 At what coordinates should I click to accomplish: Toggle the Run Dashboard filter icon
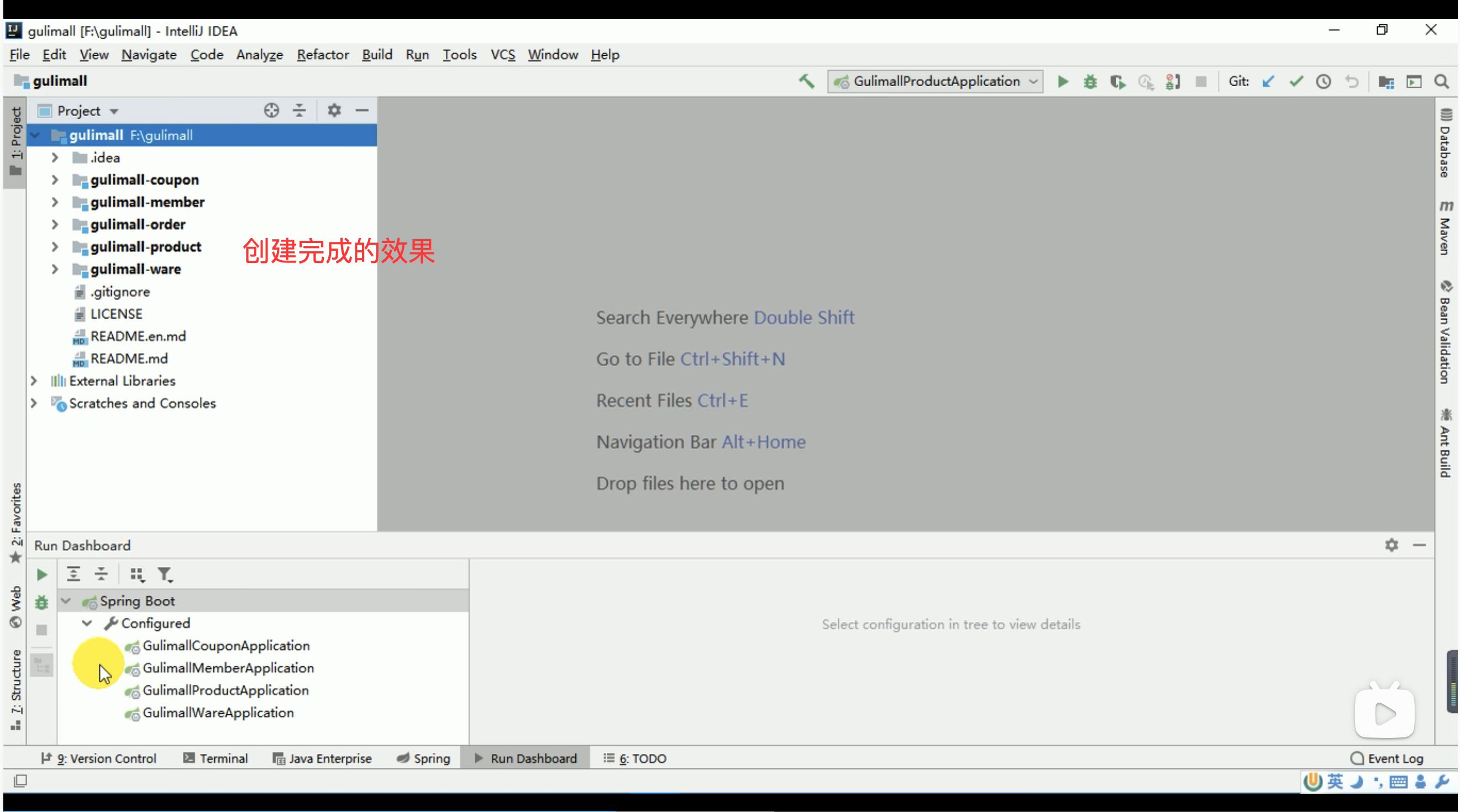(x=165, y=574)
